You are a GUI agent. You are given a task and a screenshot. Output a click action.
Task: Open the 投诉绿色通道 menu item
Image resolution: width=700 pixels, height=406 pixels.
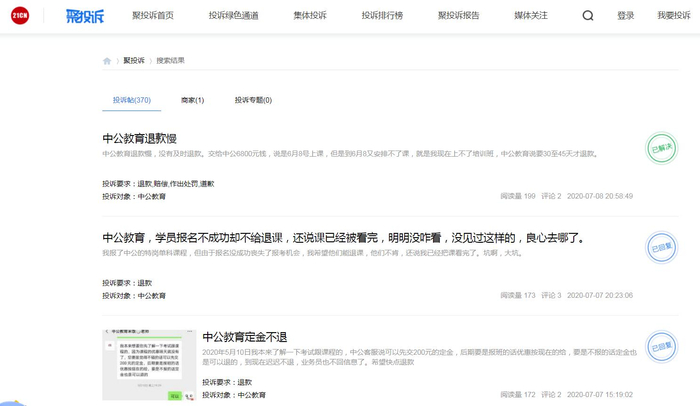(x=233, y=16)
